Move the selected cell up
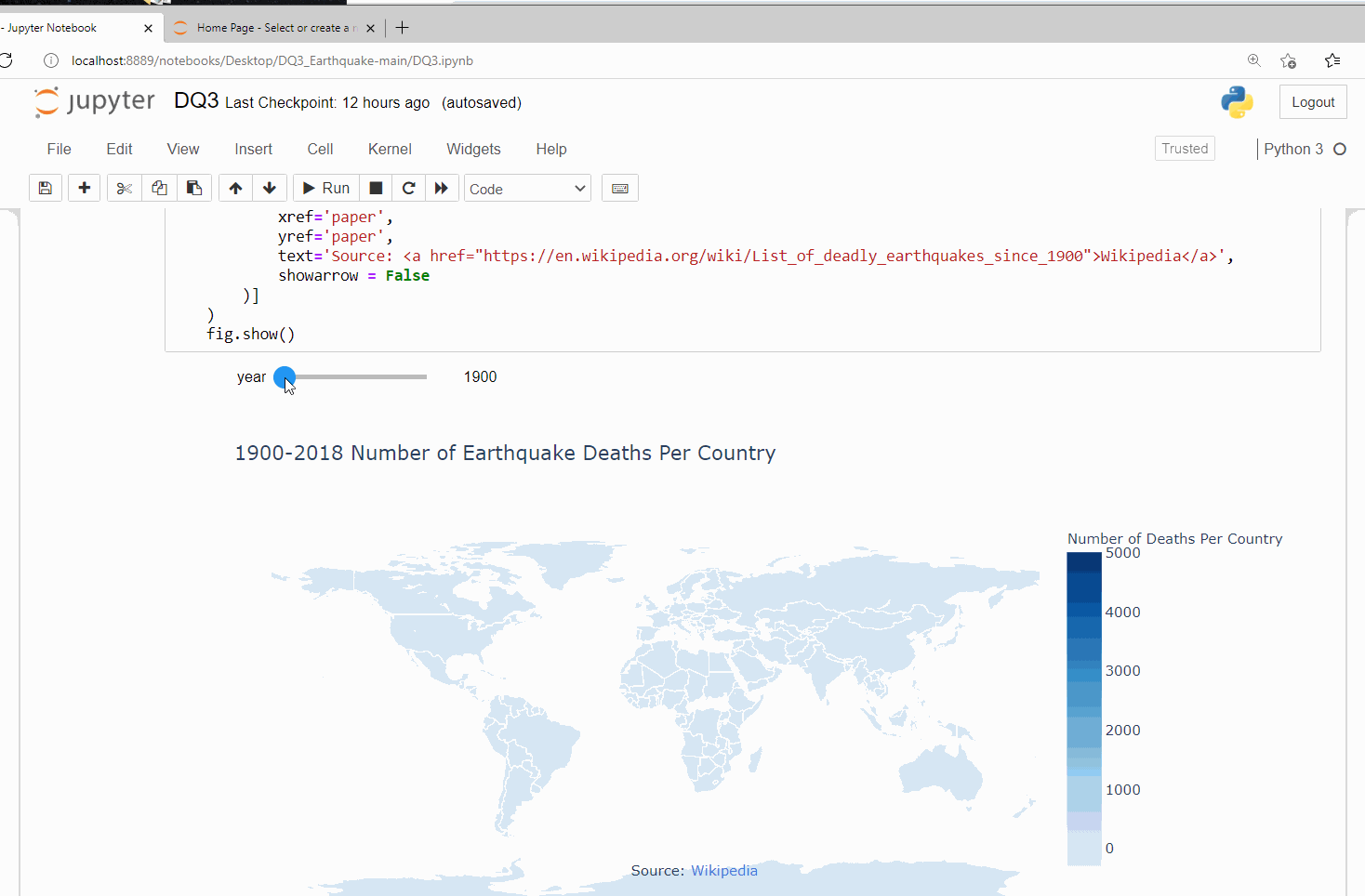Viewport: 1365px width, 896px height. pyautogui.click(x=236, y=188)
